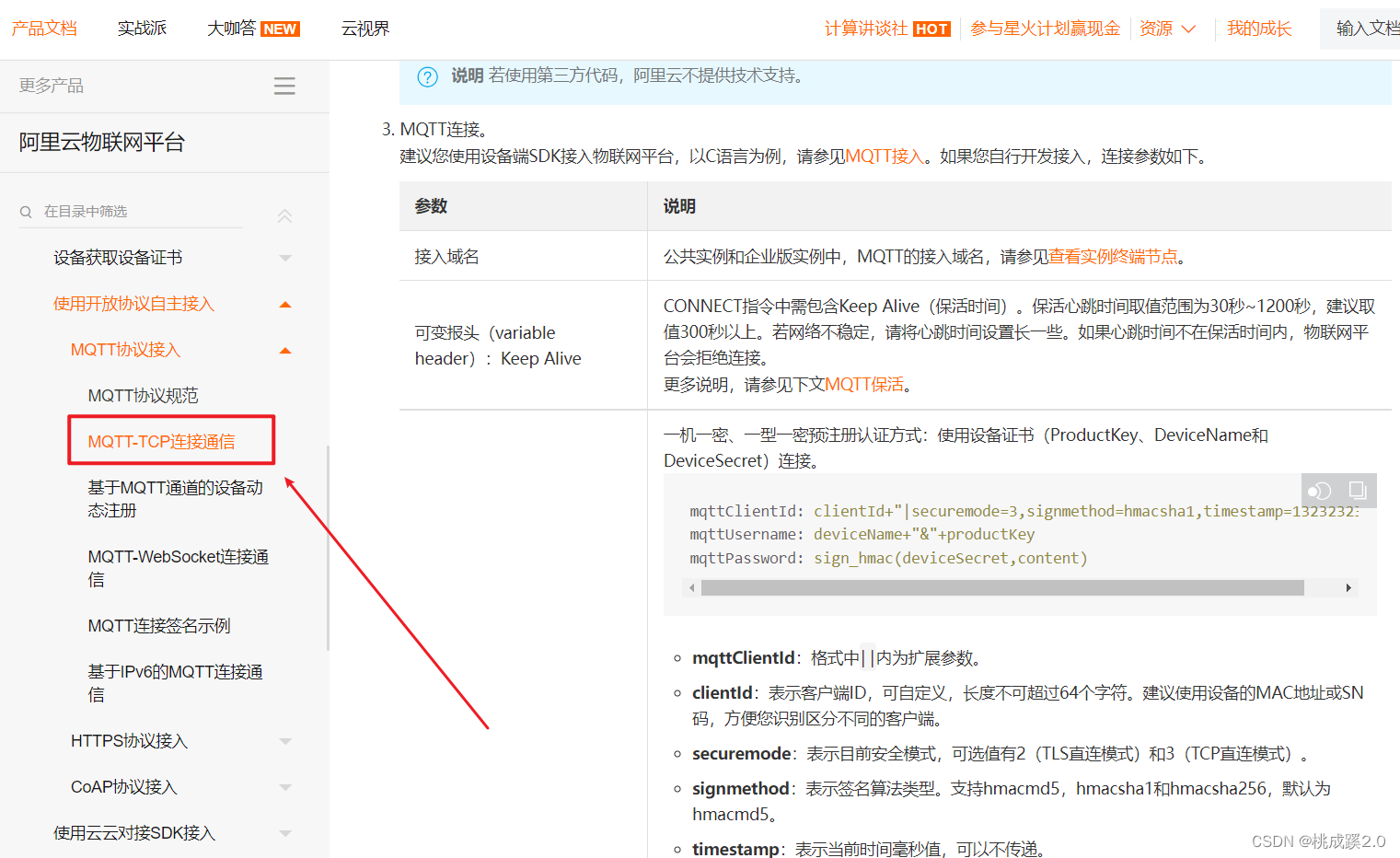1400x858 pixels.
Task: Select MQTT协议接入 in the sidebar
Action: pyautogui.click(x=125, y=350)
